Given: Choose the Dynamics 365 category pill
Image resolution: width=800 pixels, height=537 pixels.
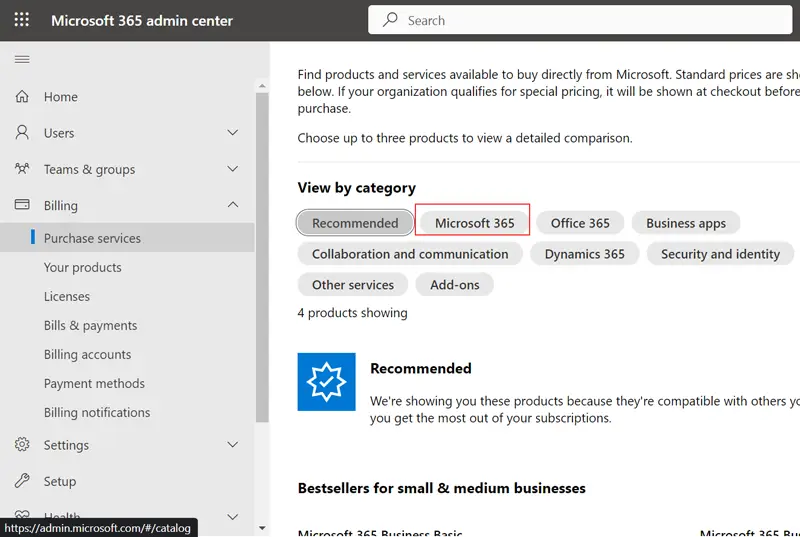Looking at the screenshot, I should (x=584, y=254).
